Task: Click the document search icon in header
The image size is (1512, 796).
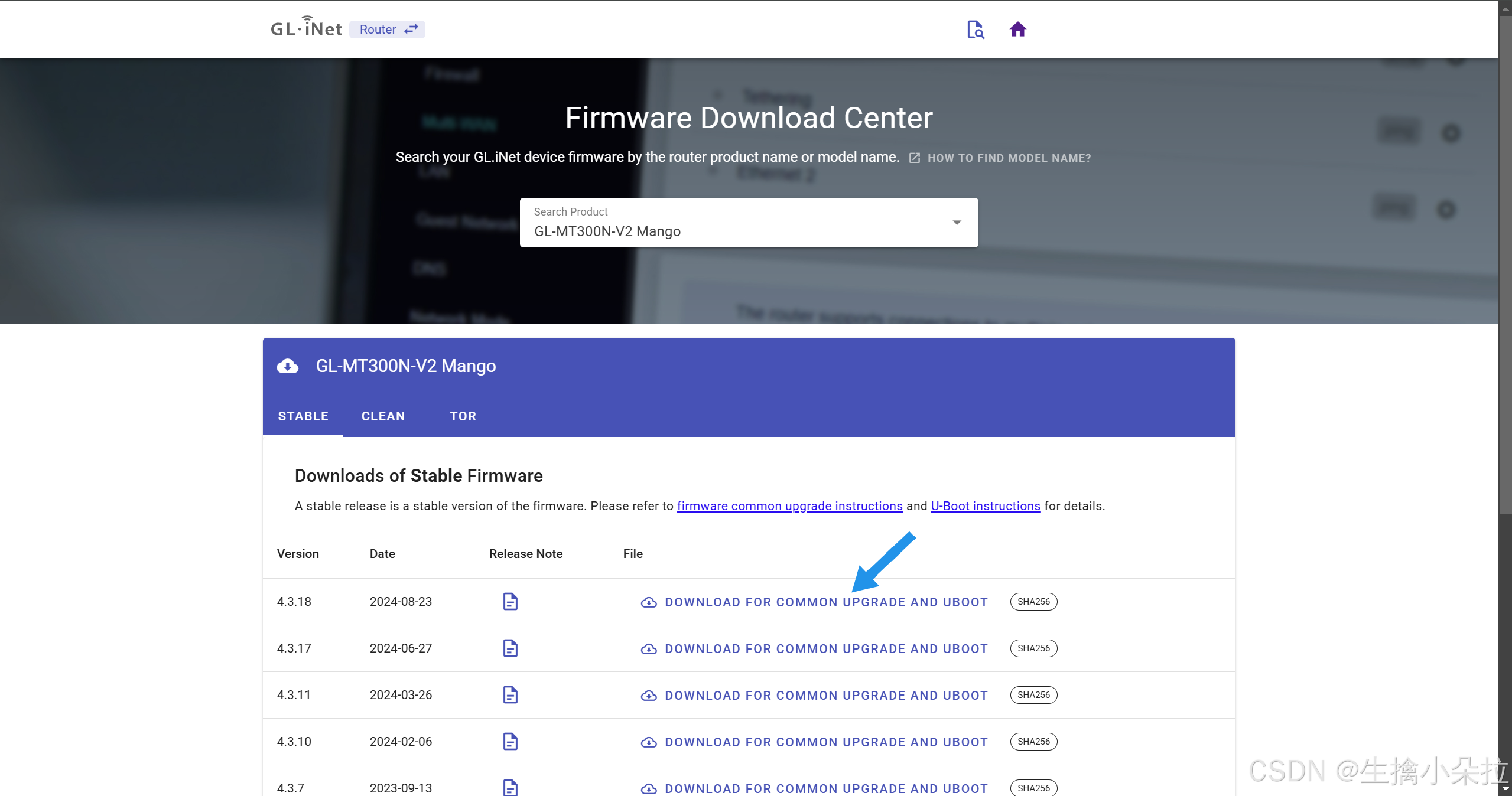Action: (x=975, y=30)
